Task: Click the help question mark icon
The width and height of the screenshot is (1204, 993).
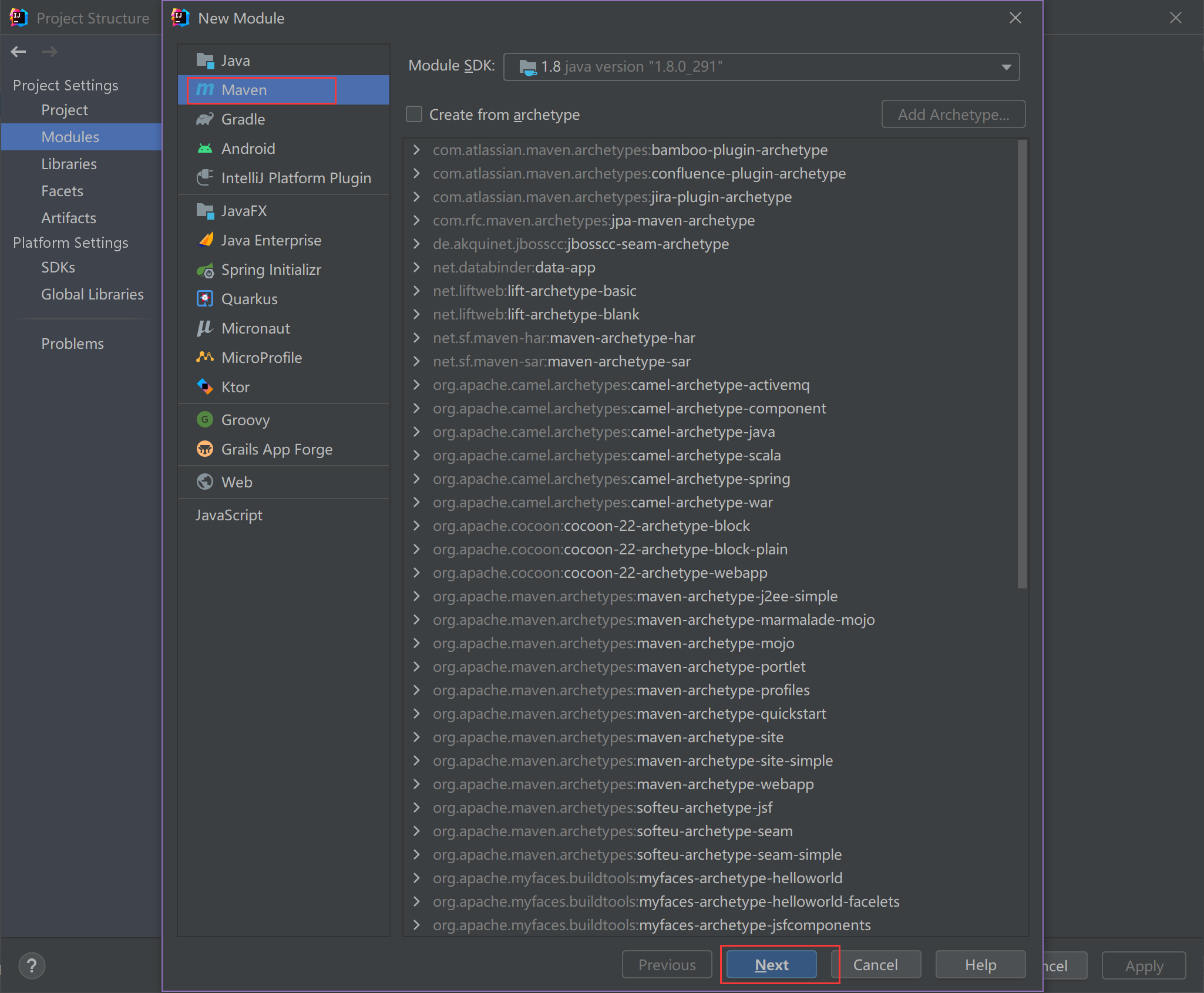Action: pyautogui.click(x=32, y=965)
